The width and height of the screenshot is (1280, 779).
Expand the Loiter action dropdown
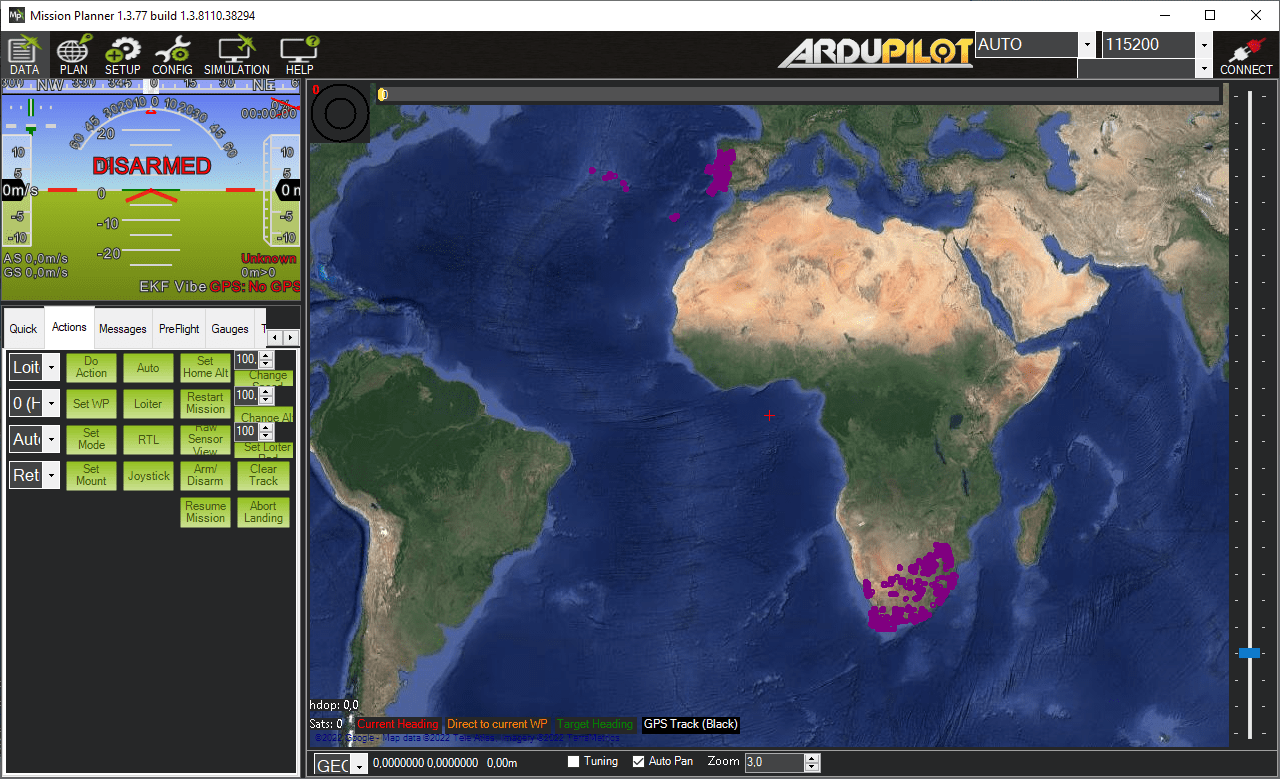[52, 367]
